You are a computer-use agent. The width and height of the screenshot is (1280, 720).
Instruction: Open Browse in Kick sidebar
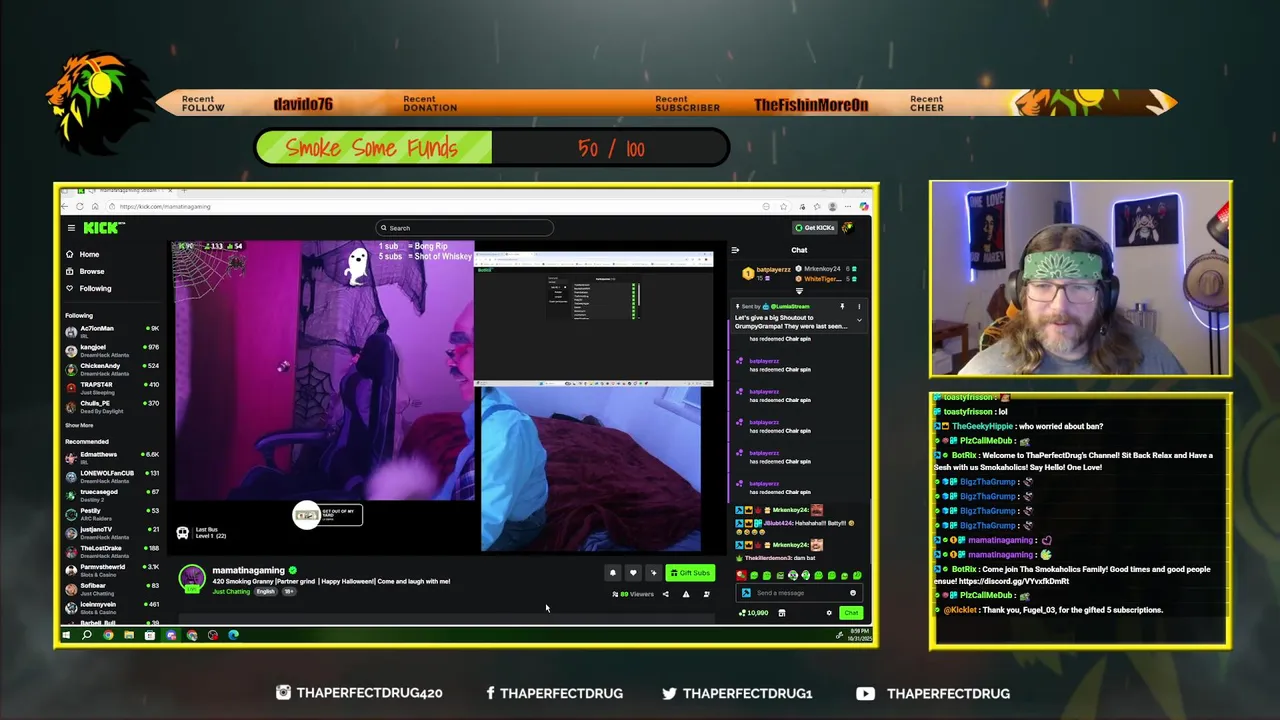click(84, 271)
